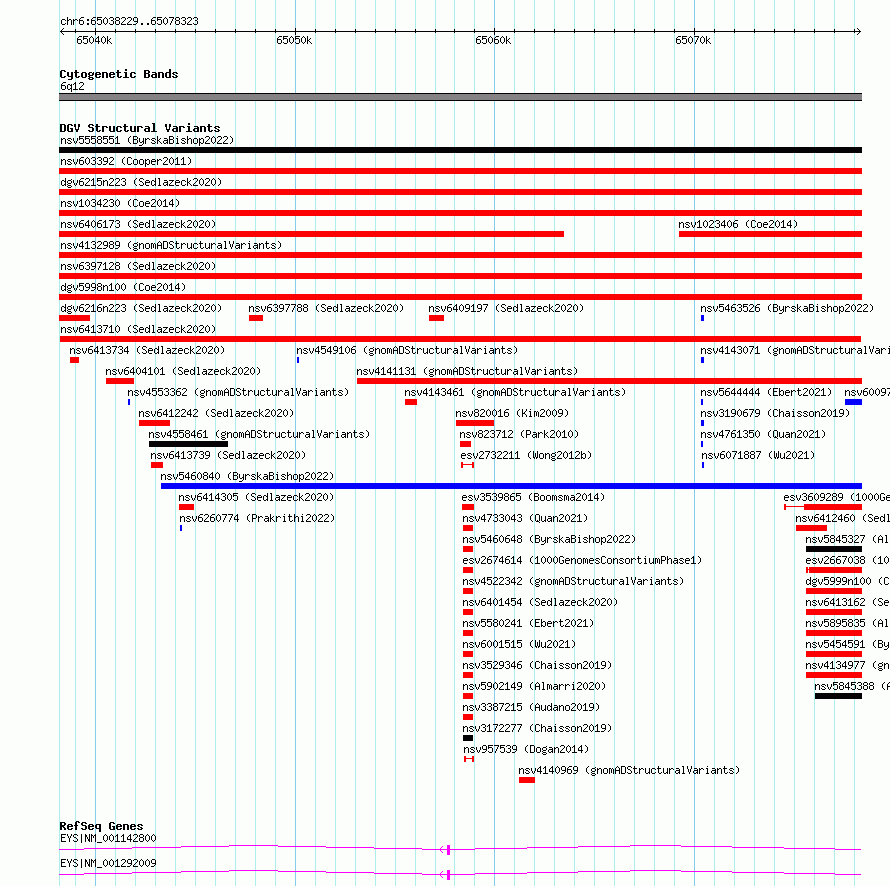
Task: Open nsv5644444 (Ebert2021) variant
Action: click(766, 392)
